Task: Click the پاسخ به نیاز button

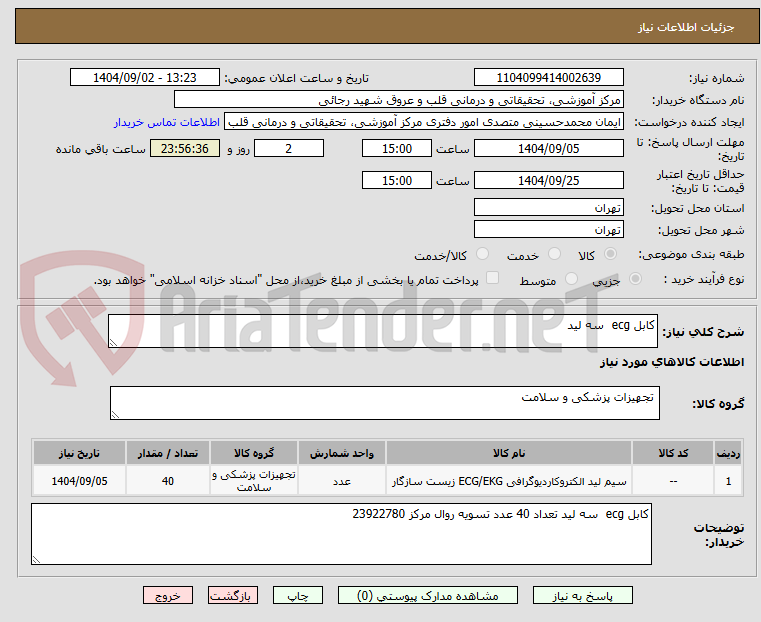Action: click(582, 595)
